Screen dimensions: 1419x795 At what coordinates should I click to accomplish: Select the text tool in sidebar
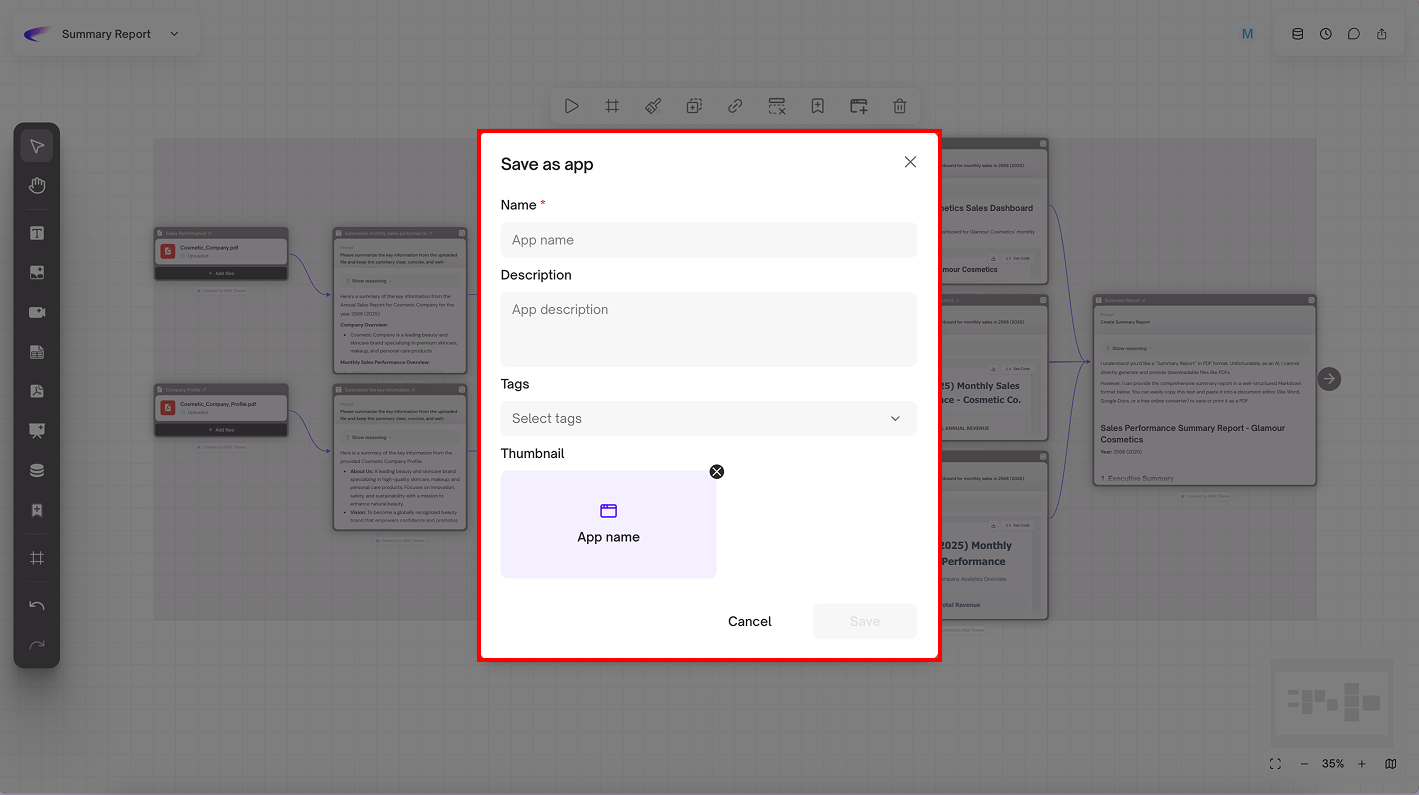point(37,234)
